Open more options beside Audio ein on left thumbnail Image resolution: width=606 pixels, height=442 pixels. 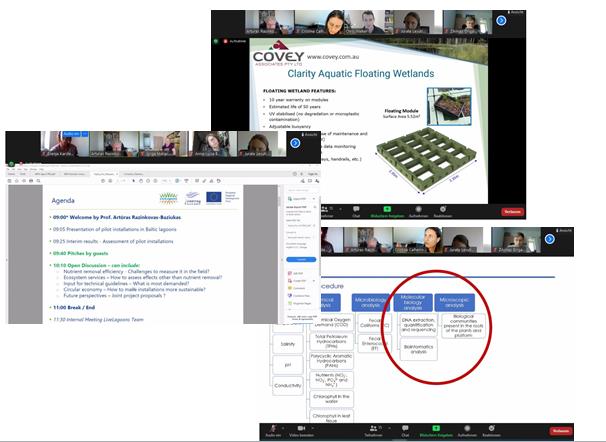84,134
